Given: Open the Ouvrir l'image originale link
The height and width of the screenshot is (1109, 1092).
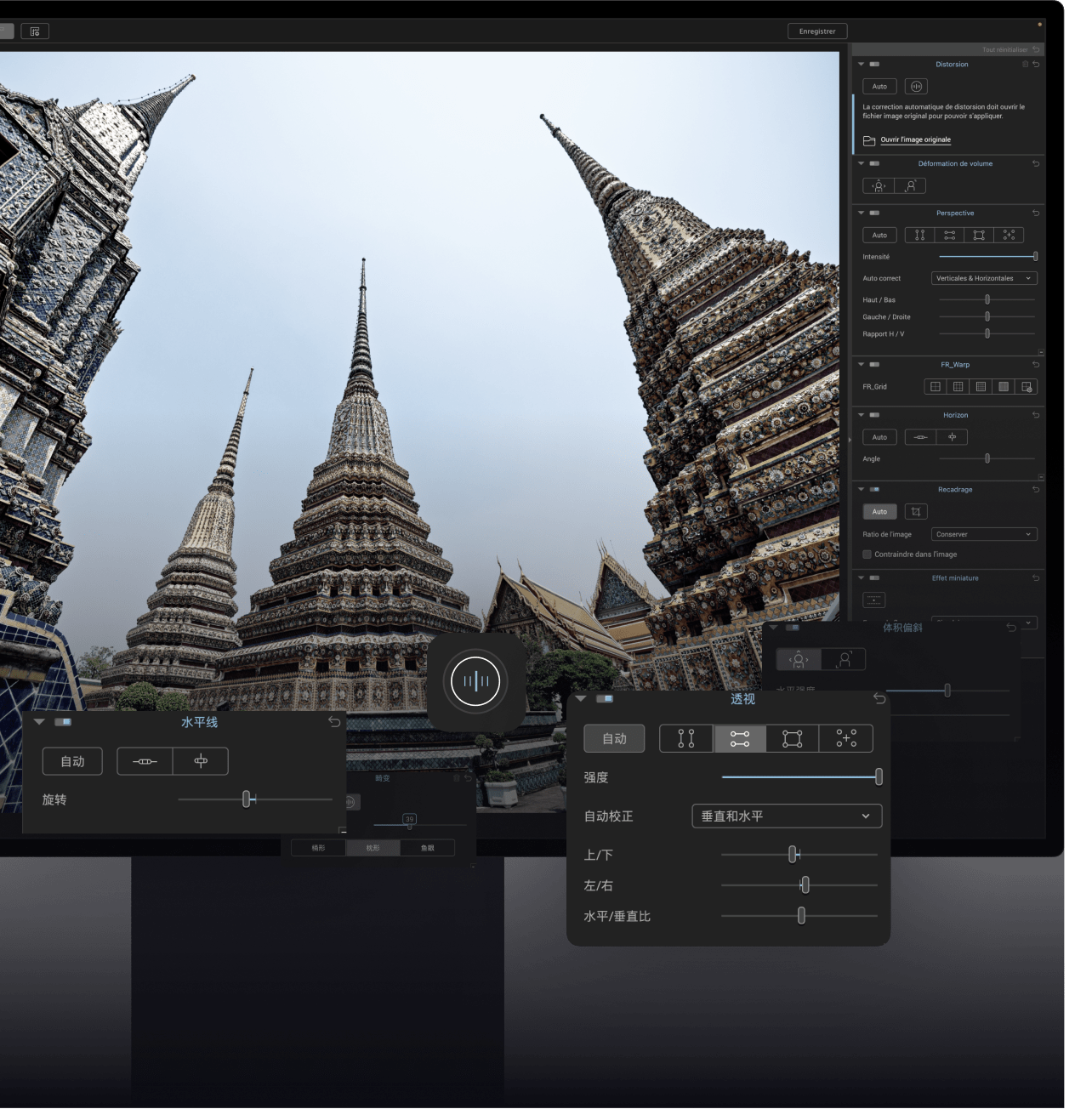Looking at the screenshot, I should tap(915, 139).
